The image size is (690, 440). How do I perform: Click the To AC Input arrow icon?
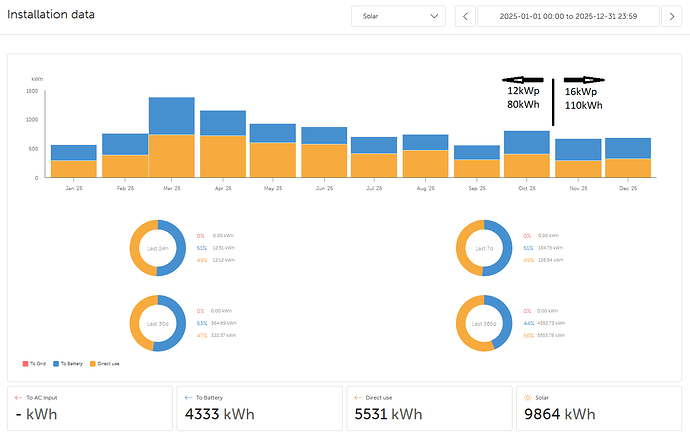(18, 397)
